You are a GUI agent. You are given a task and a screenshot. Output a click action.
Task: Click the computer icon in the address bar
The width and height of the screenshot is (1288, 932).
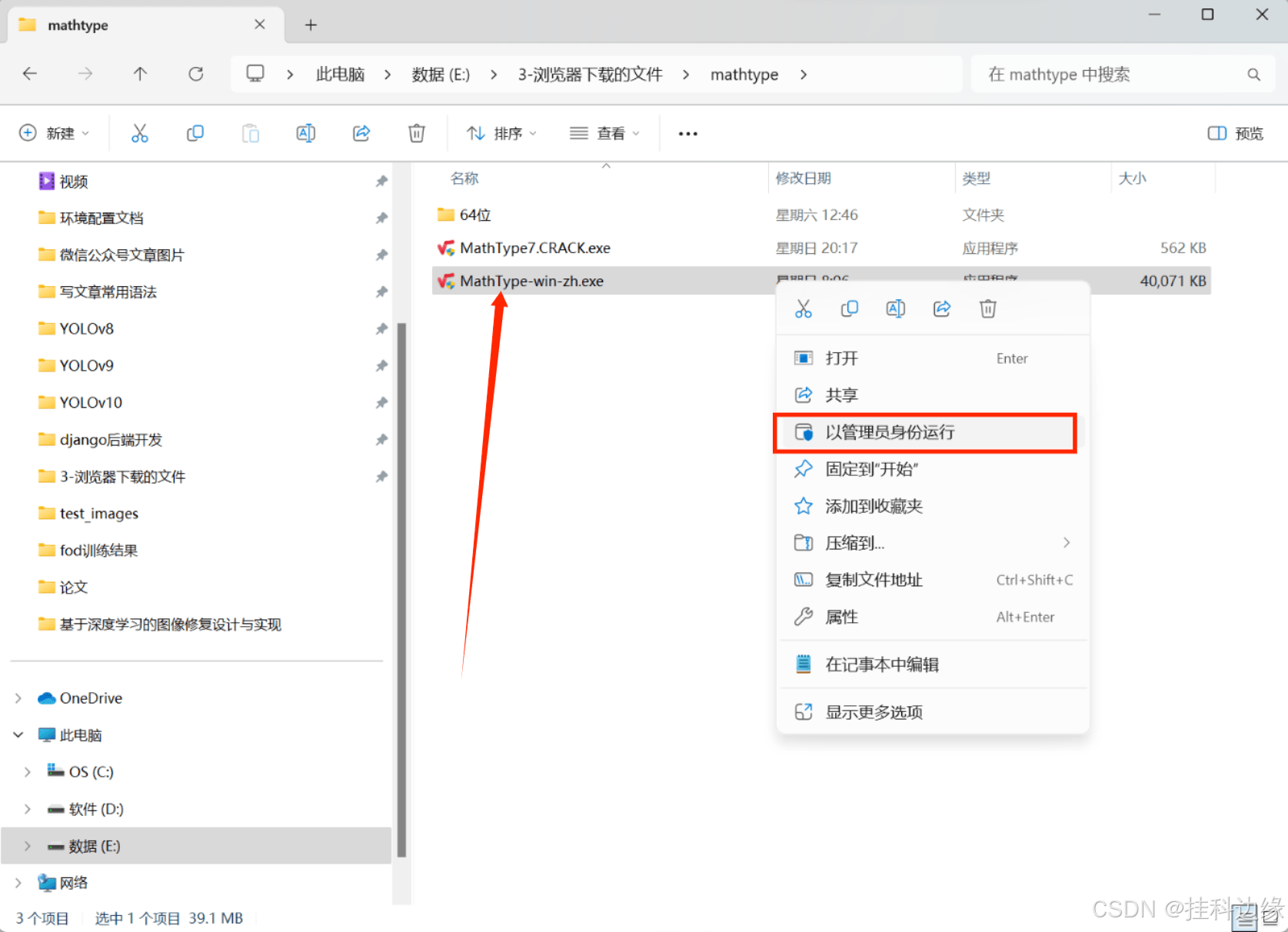point(255,74)
